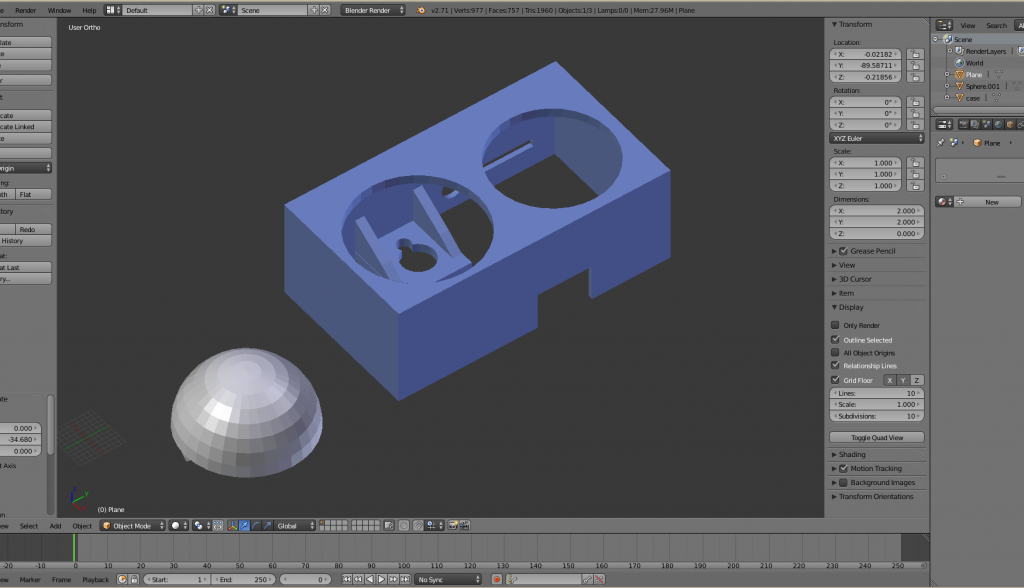The width and height of the screenshot is (1024, 588).
Task: Toggle the 3D manipulator widget icon
Action: coord(232,526)
